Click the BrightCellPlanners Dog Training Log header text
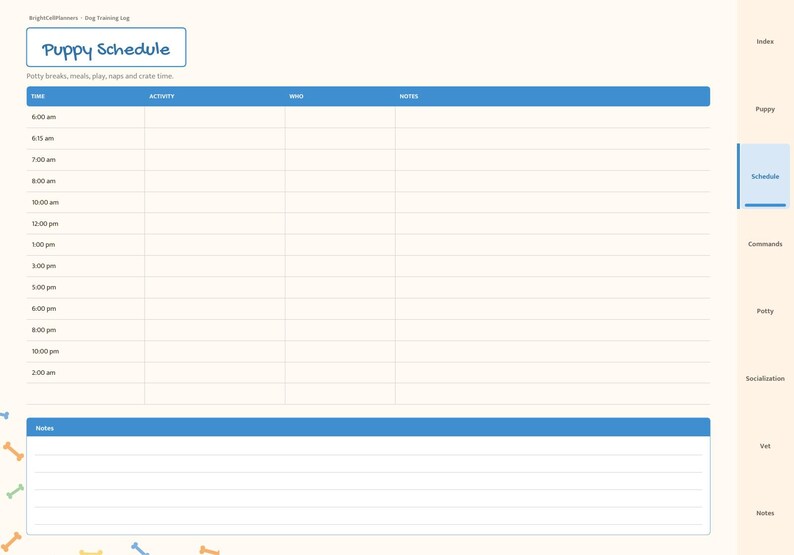The height and width of the screenshot is (555, 794). pos(79,18)
